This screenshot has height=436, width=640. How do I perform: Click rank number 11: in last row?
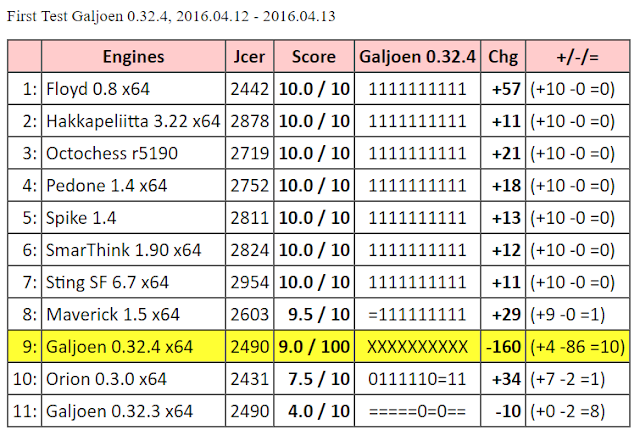25,412
